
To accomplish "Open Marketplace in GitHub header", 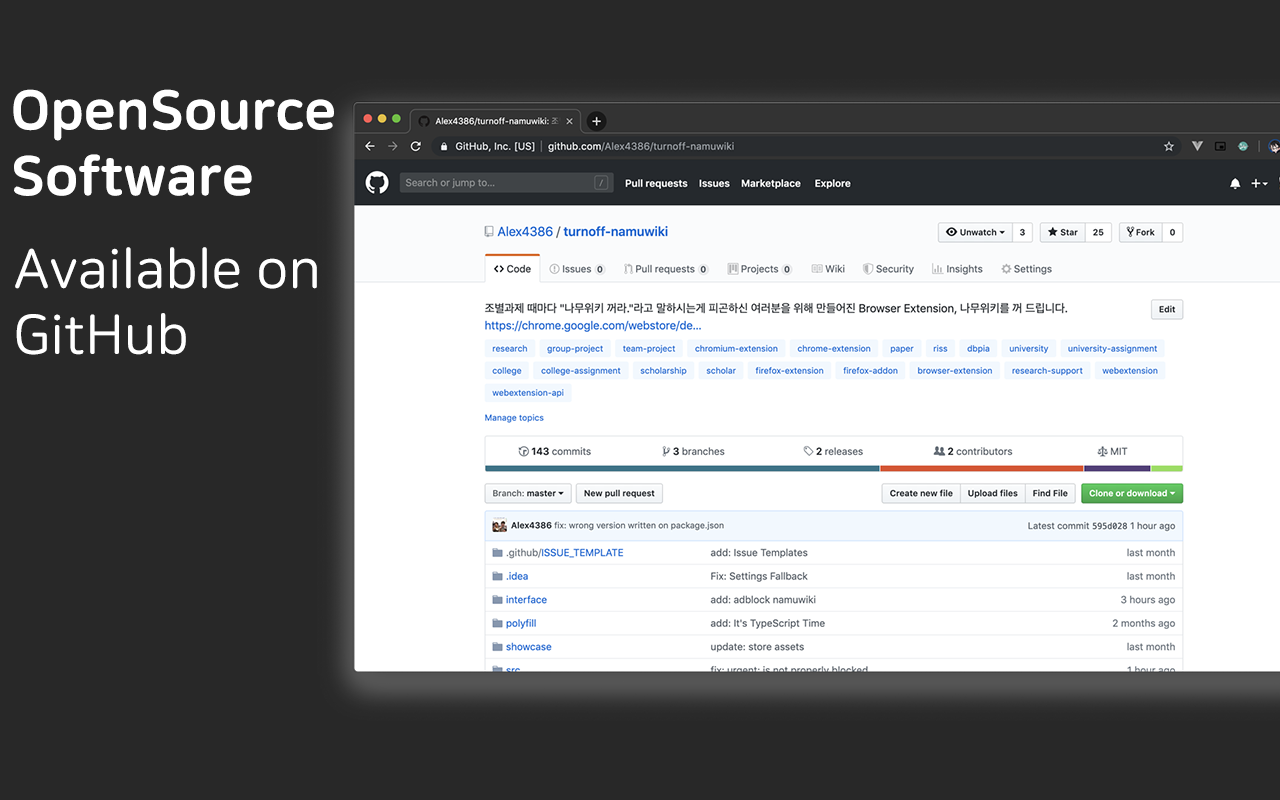I will pos(771,183).
